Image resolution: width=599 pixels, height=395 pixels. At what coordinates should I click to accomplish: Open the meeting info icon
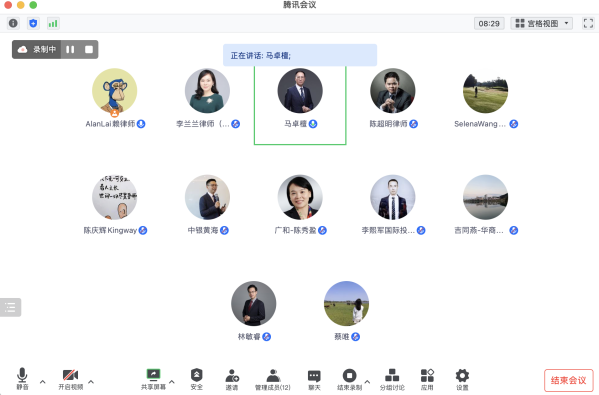pyautogui.click(x=13, y=23)
